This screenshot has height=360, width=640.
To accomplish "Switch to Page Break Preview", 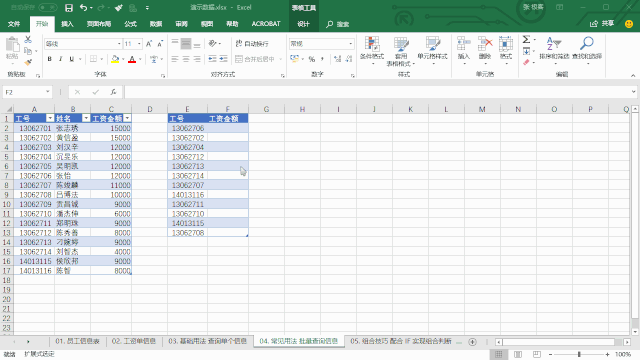I will [x=537, y=354].
